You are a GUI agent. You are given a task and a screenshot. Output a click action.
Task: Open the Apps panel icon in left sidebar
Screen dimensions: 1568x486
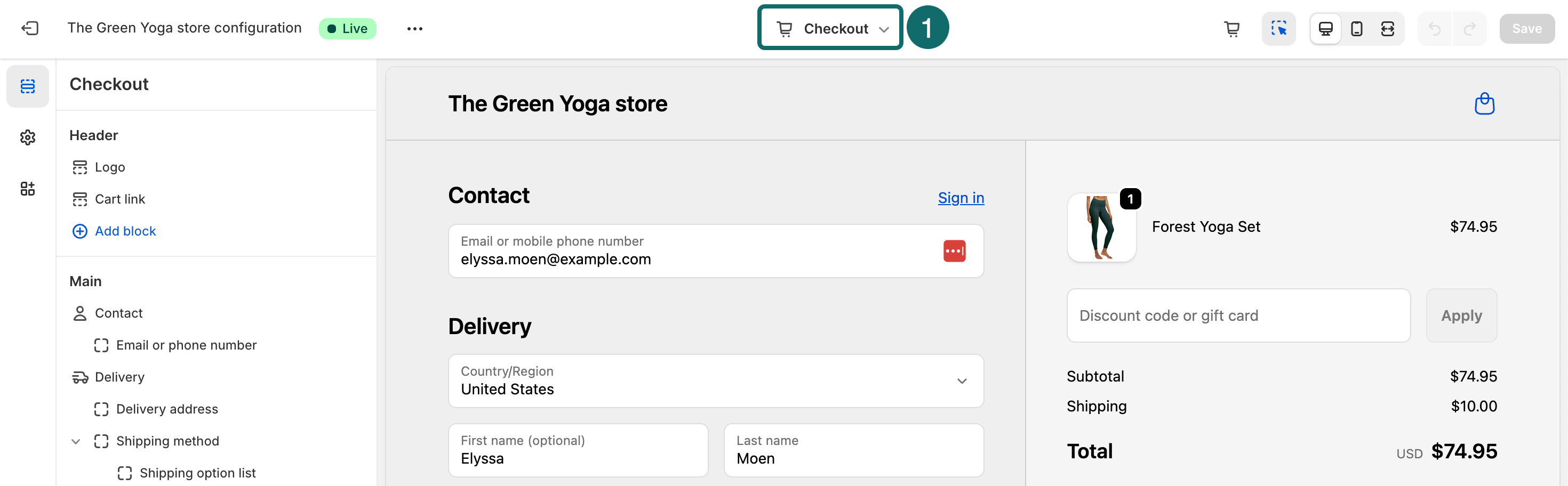coord(27,189)
